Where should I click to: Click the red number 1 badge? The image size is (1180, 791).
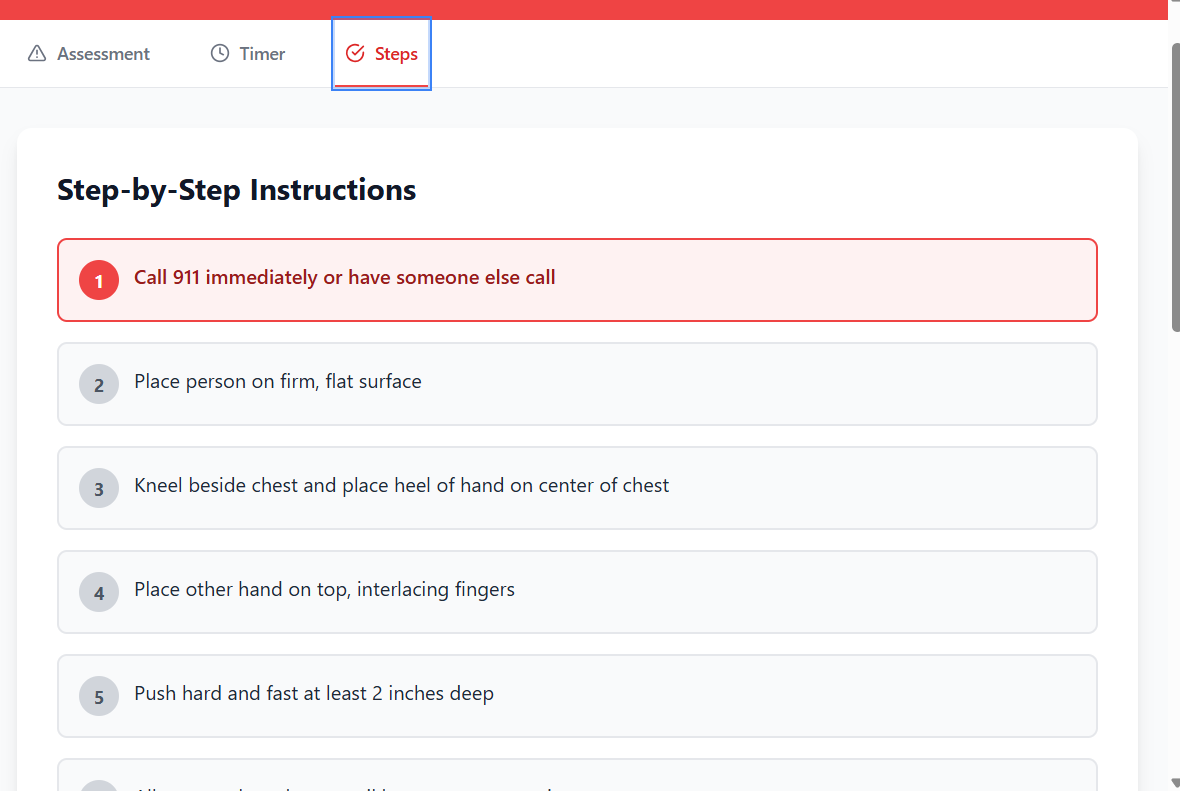(99, 280)
